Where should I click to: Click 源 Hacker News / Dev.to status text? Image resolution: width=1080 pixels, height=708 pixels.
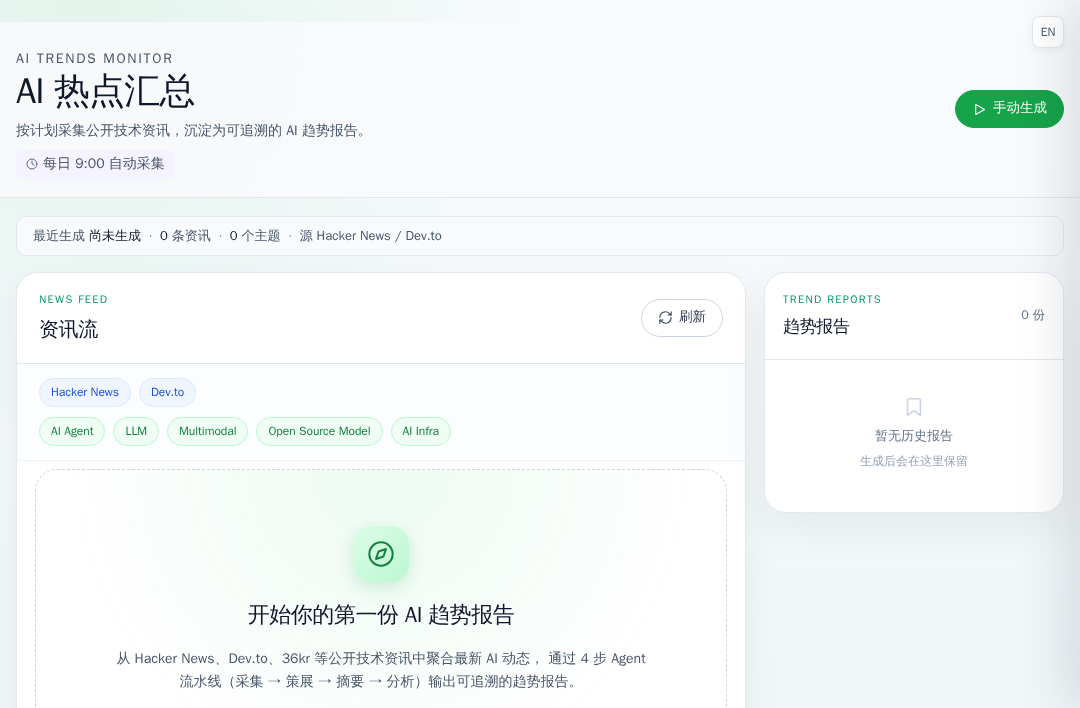371,236
